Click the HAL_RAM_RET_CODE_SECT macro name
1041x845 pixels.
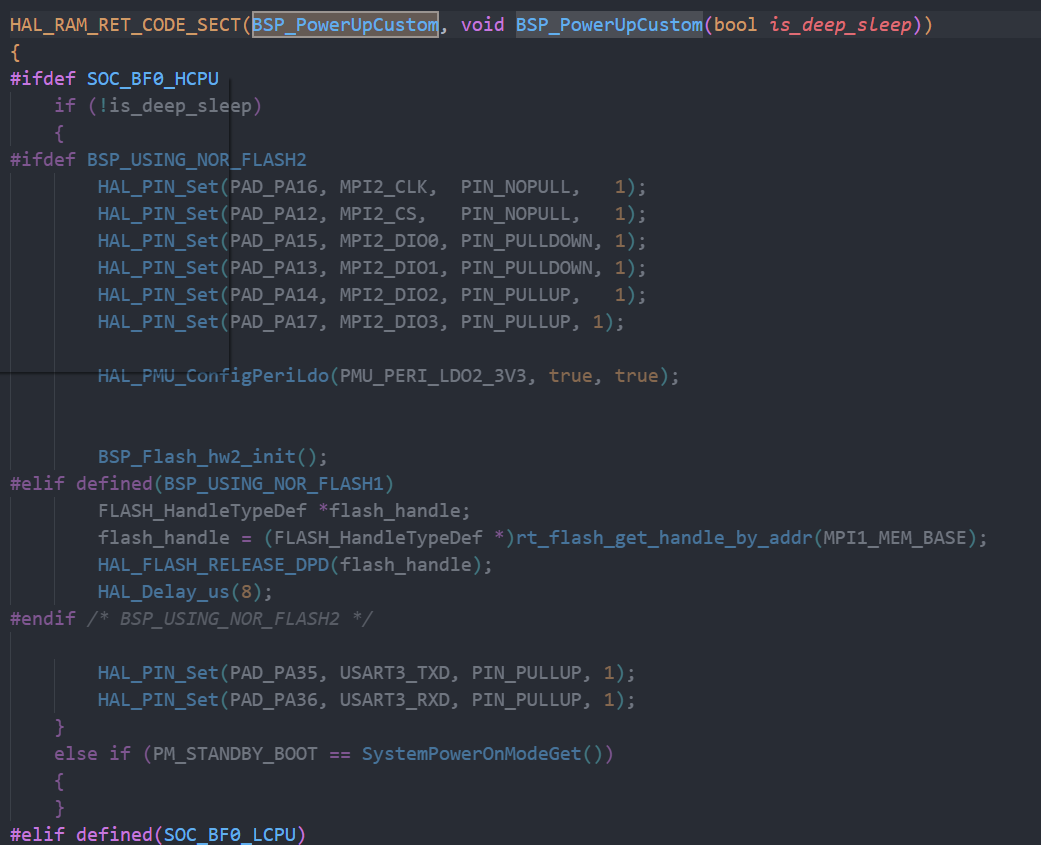pyautogui.click(x=125, y=25)
